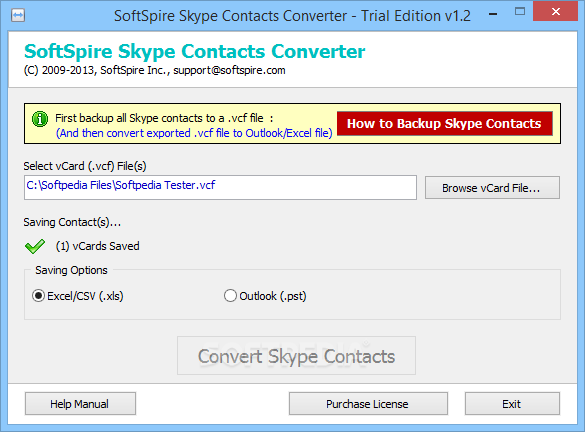This screenshot has width=585, height=432.
Task: Open How to Backup Skype Contacts
Action: coord(444,123)
